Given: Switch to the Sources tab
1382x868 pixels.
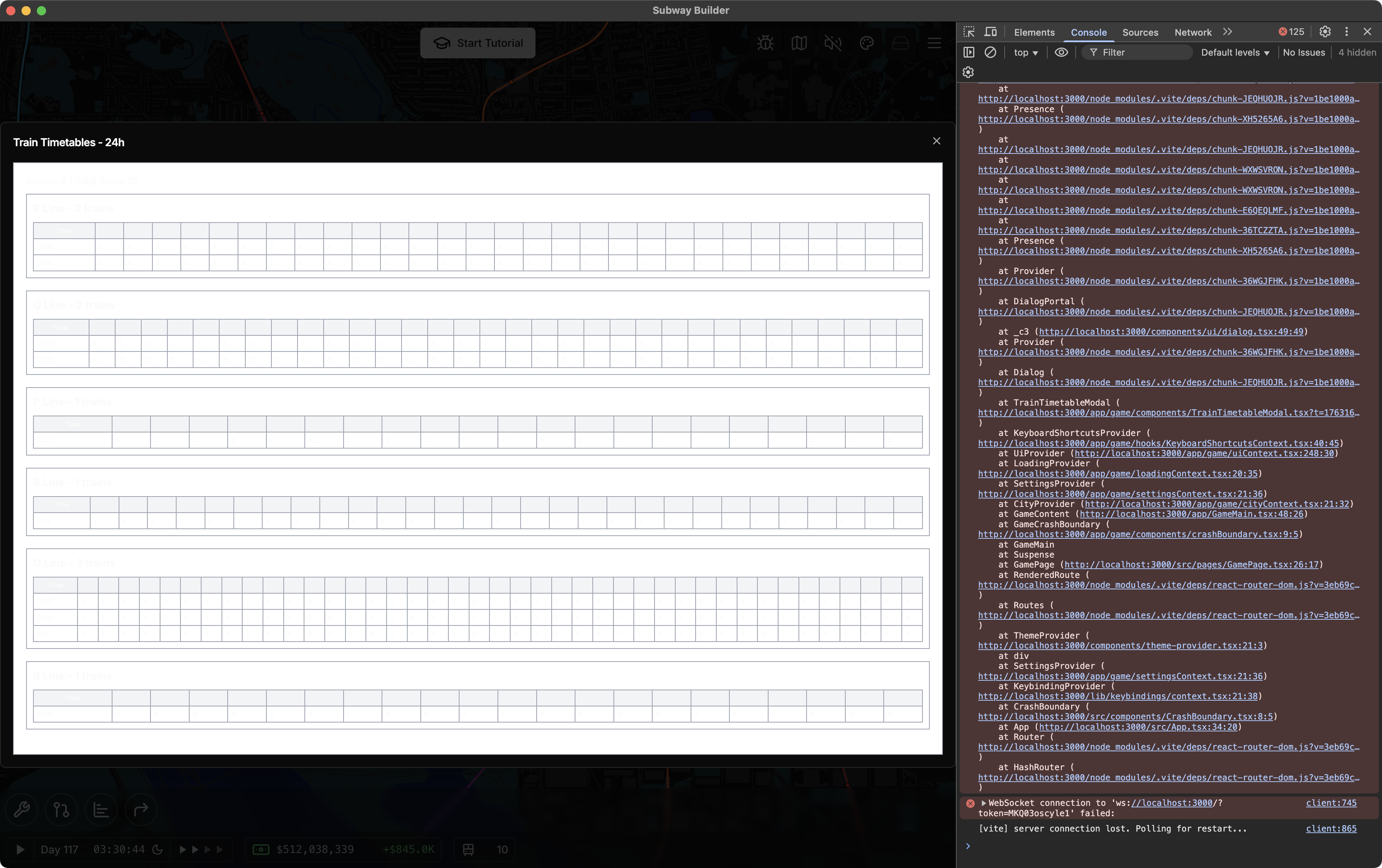Looking at the screenshot, I should tap(1140, 32).
